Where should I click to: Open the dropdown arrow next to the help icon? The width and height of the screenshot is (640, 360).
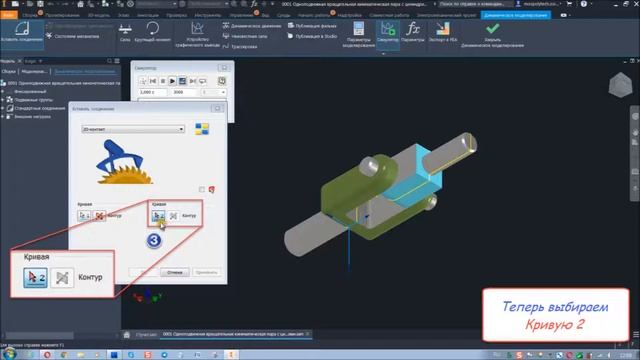click(x=591, y=4)
